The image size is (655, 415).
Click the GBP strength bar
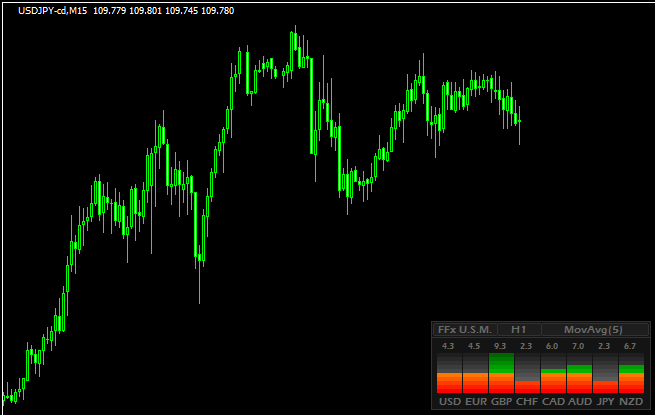click(x=501, y=373)
